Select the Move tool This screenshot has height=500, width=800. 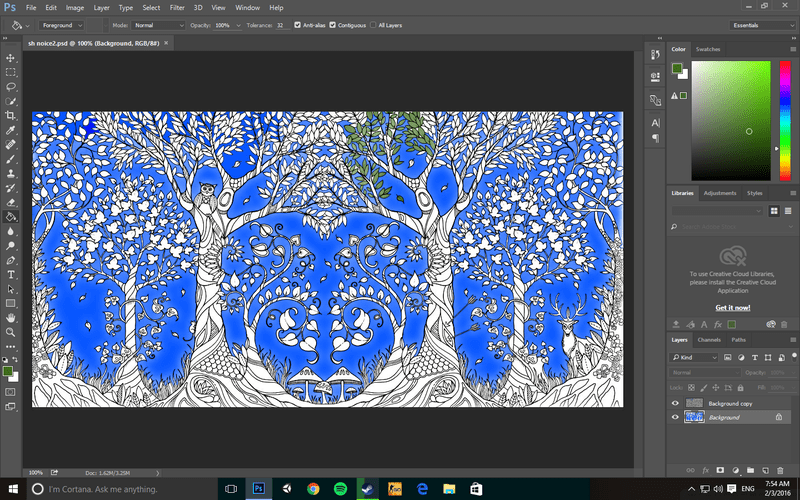click(11, 58)
